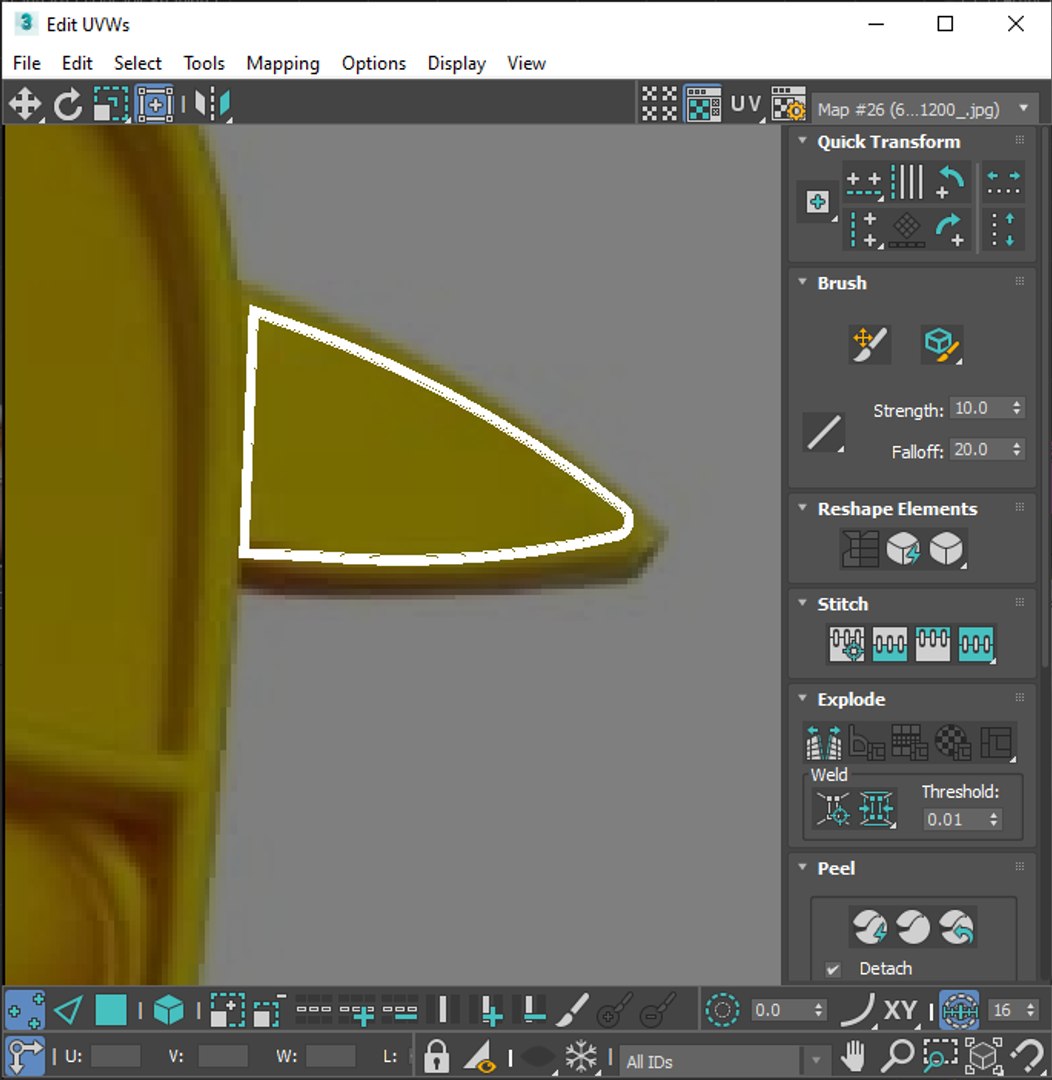Click the XY soft selection button

pos(900,1010)
